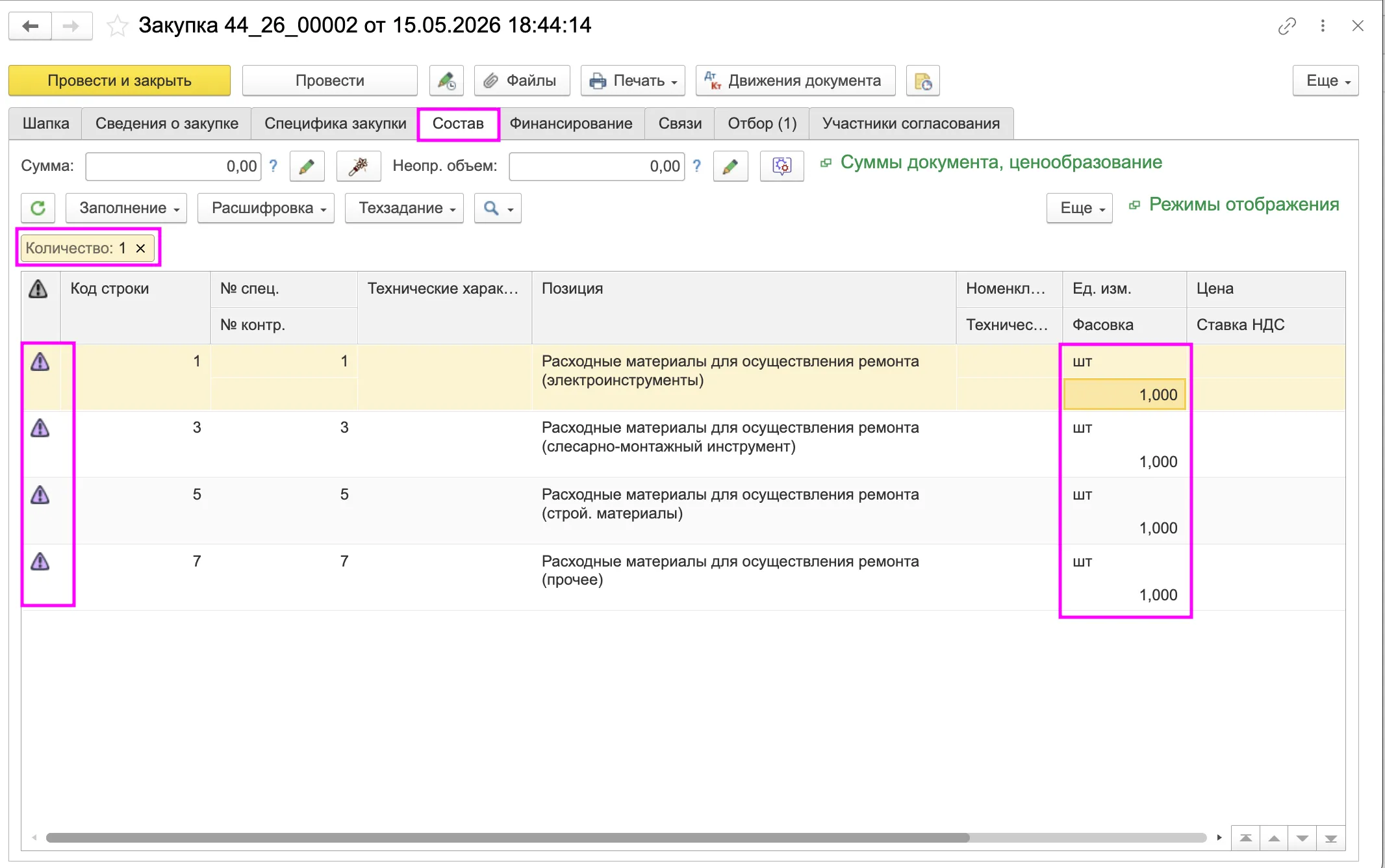Click into the Сумма input field
The image size is (1385, 868).
click(173, 166)
